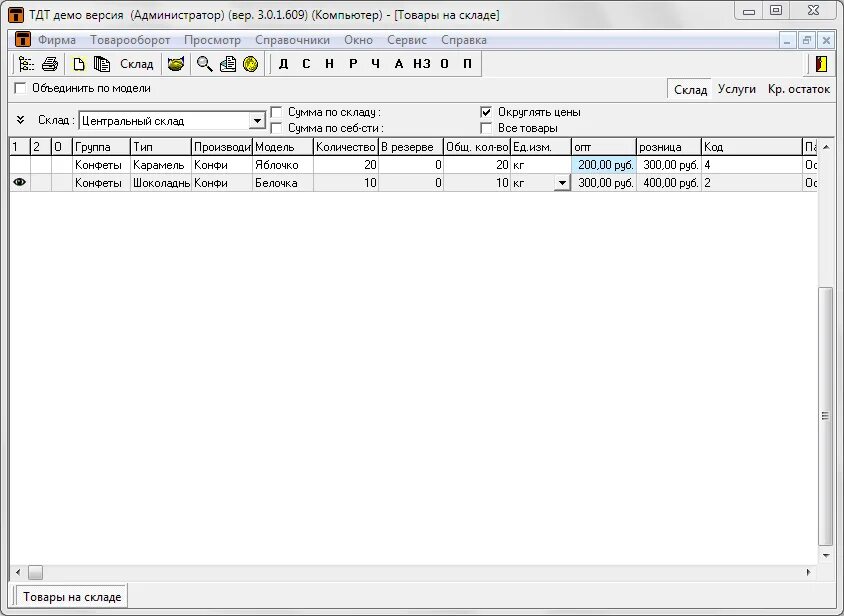This screenshot has height=616, width=844.
Task: Open the Сервис menu
Action: coord(407,40)
